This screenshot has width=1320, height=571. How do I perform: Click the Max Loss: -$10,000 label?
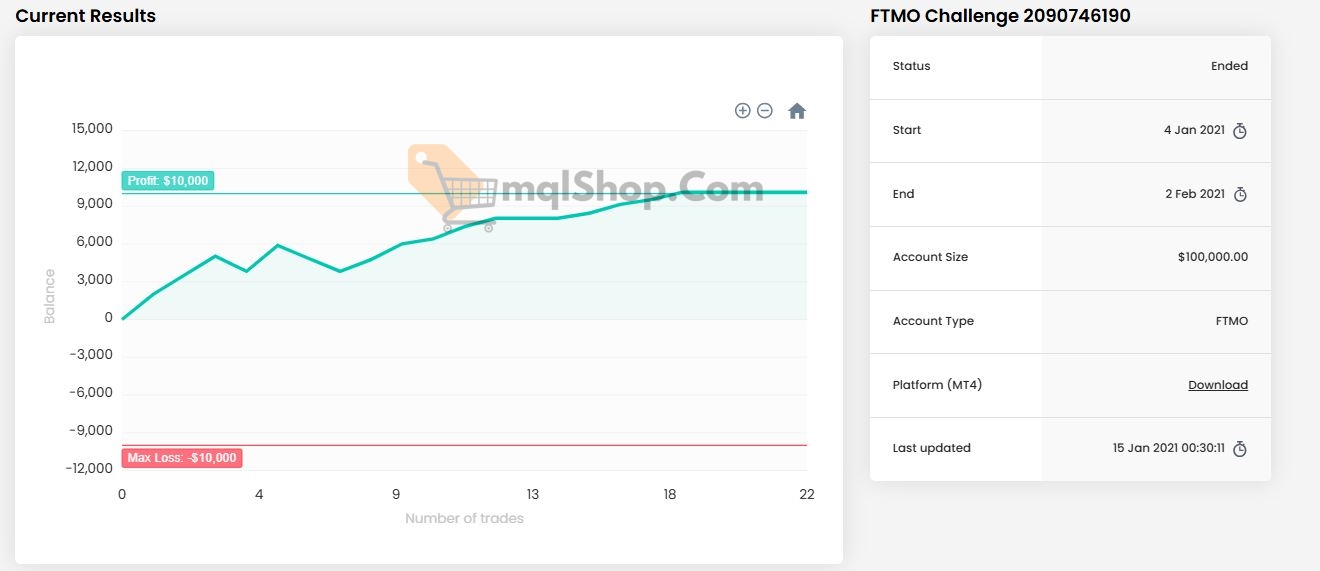tap(181, 458)
